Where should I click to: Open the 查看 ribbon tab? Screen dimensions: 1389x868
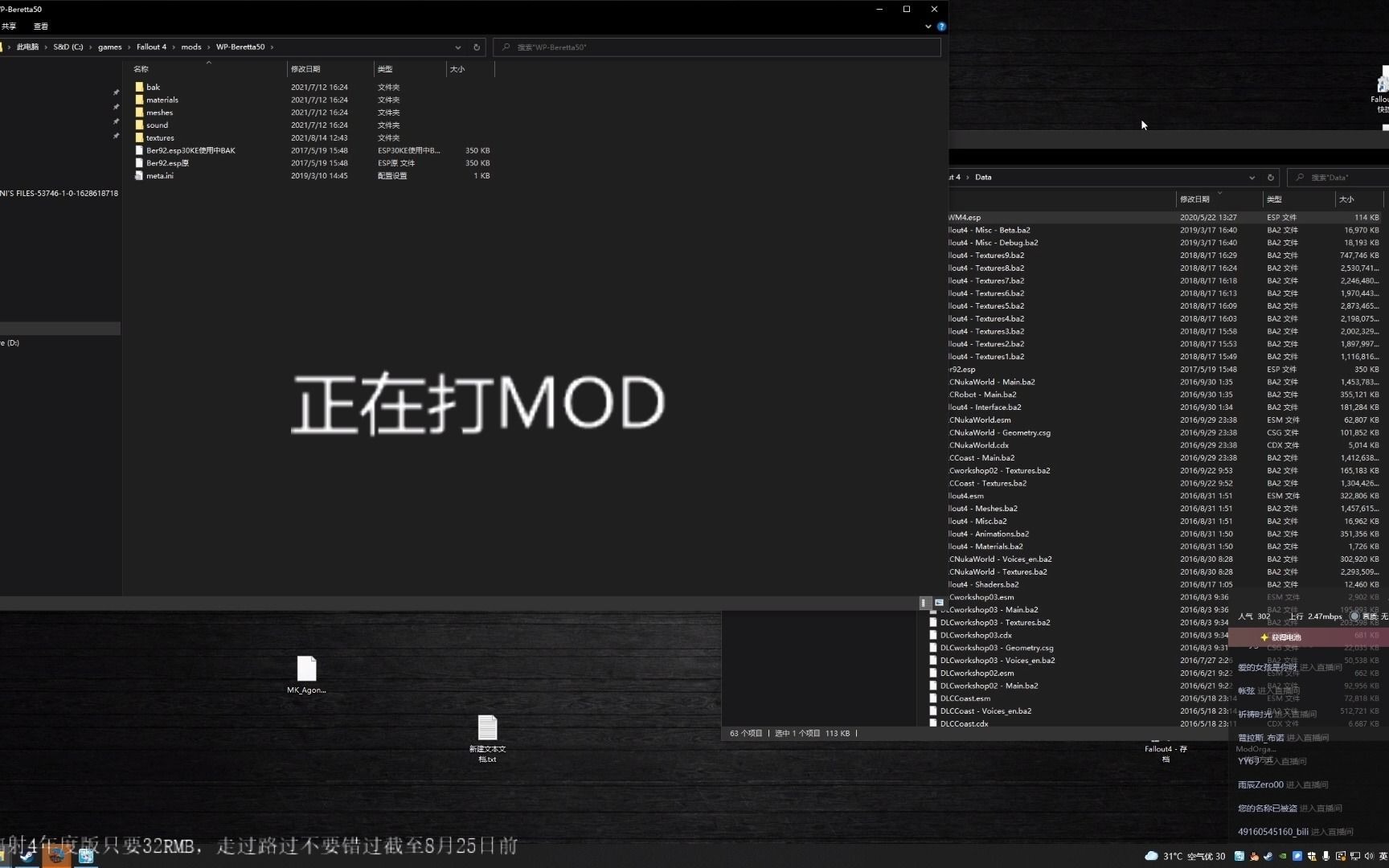[x=40, y=27]
